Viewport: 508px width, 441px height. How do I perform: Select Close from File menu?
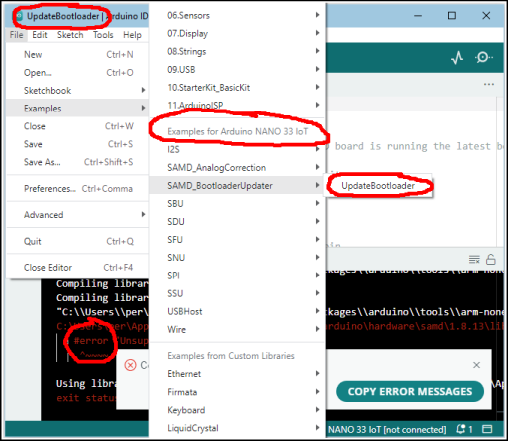(77, 126)
